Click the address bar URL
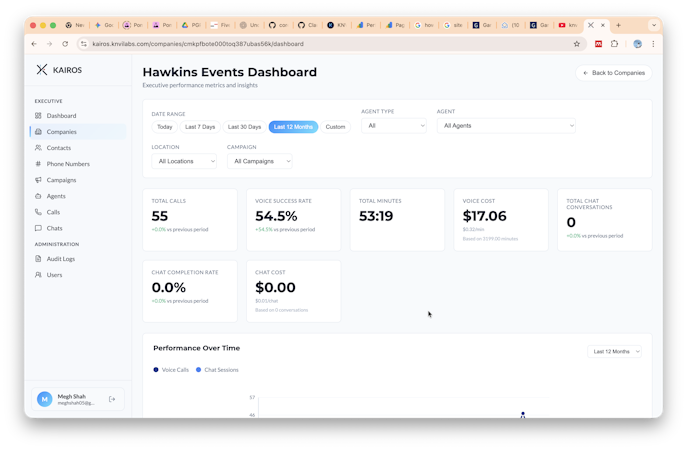The height and width of the screenshot is (450, 687). click(198, 44)
